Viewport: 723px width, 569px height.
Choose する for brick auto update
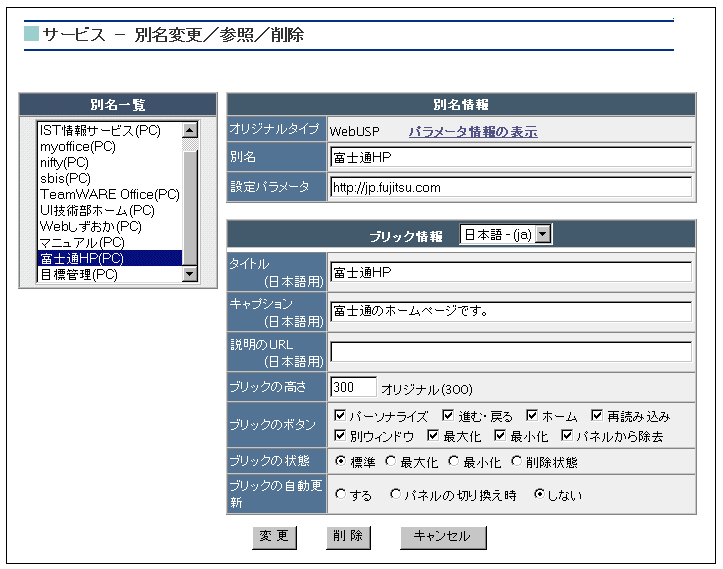coord(341,494)
